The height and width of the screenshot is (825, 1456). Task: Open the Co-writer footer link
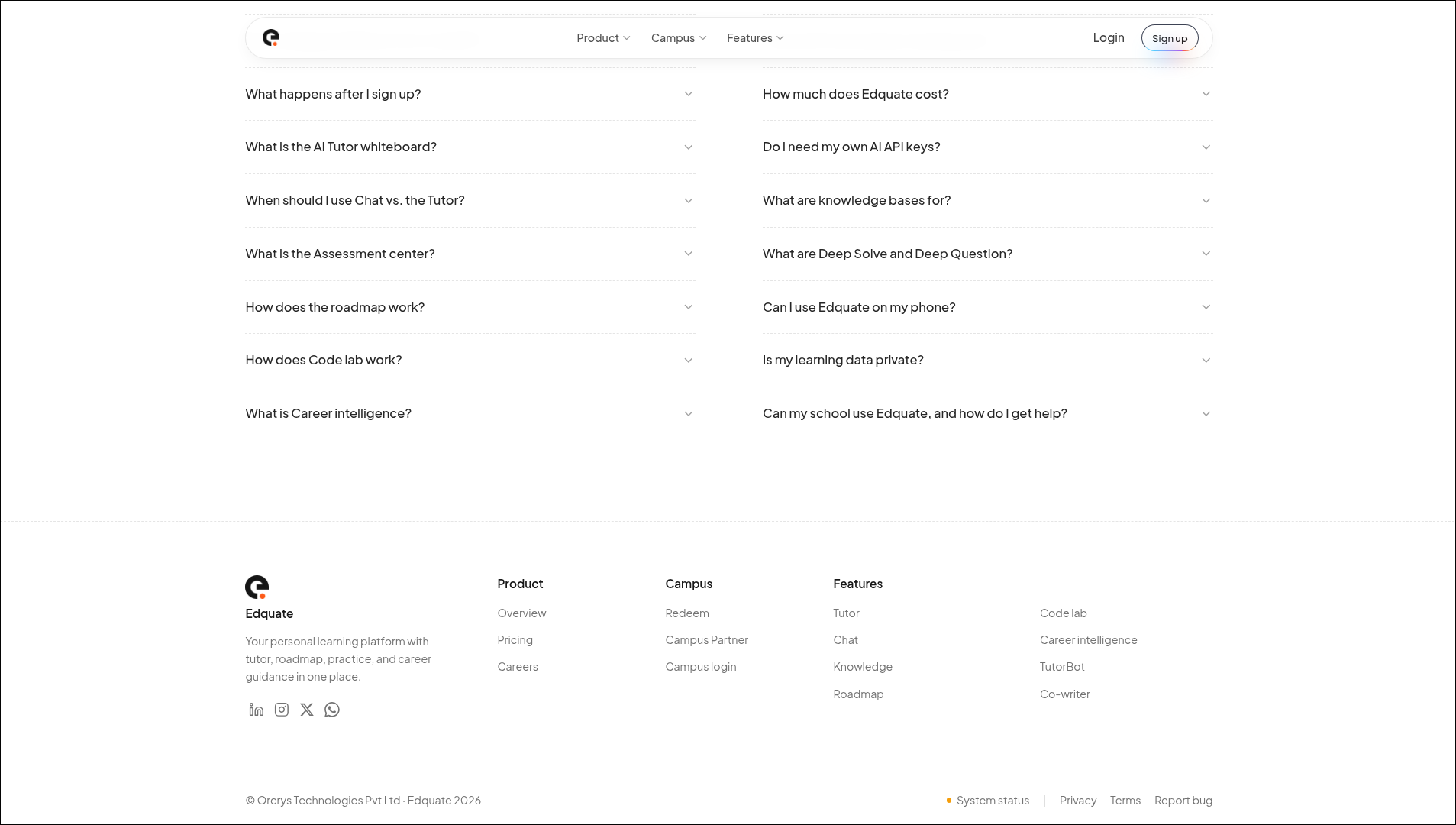pyautogui.click(x=1064, y=694)
